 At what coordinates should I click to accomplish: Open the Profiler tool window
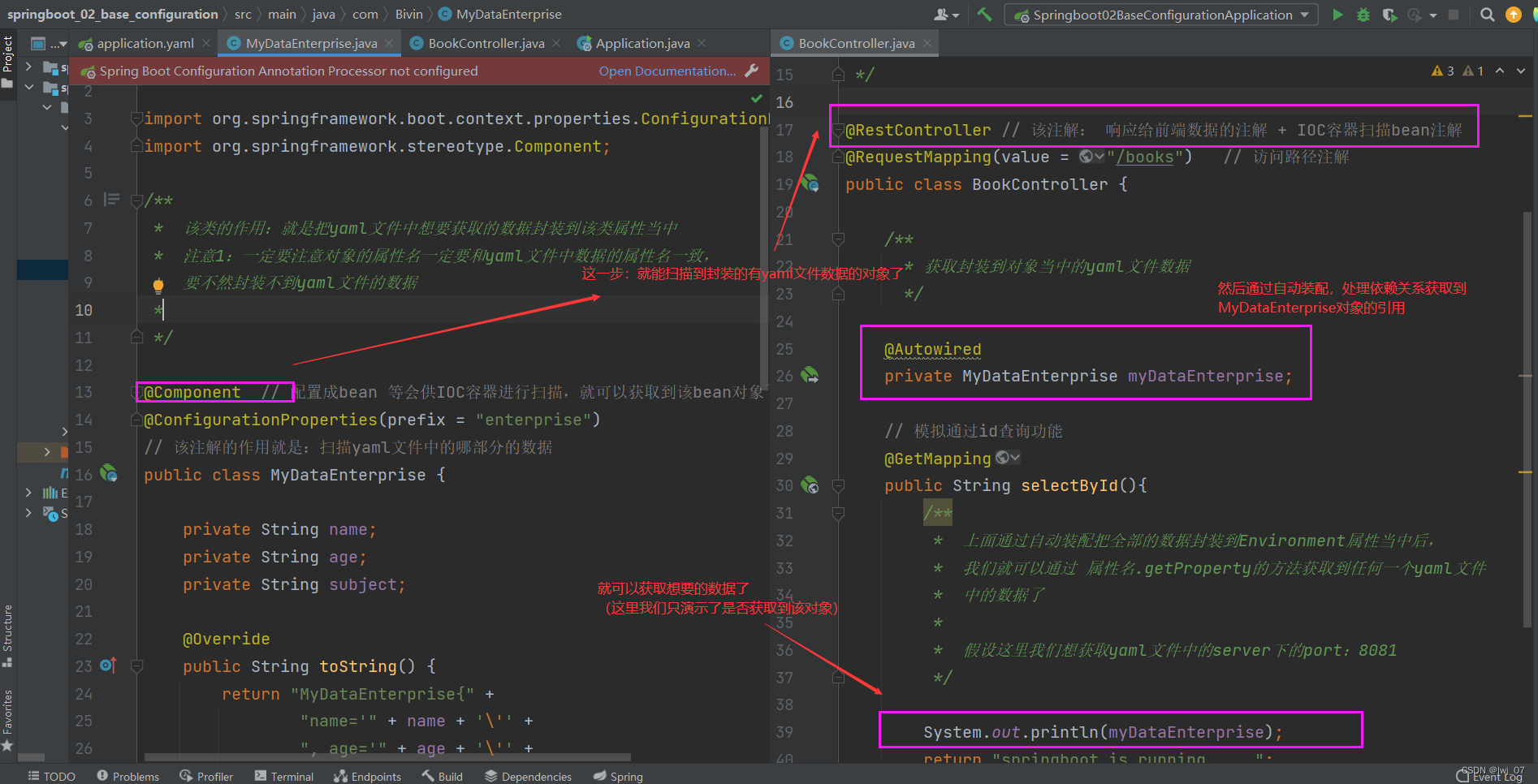(206, 776)
